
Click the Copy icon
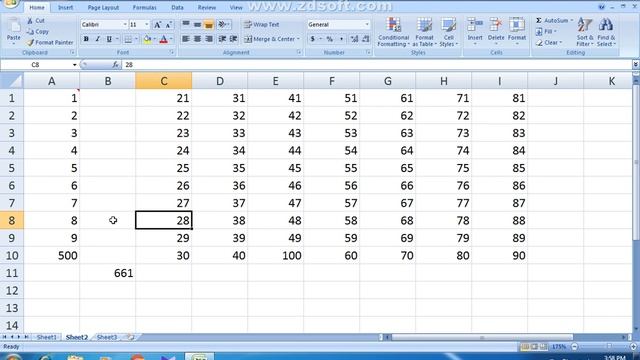coord(30,31)
